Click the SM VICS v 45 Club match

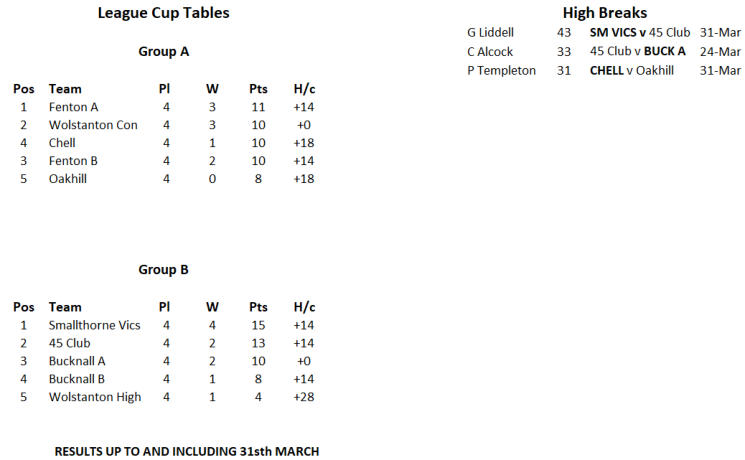(640, 33)
